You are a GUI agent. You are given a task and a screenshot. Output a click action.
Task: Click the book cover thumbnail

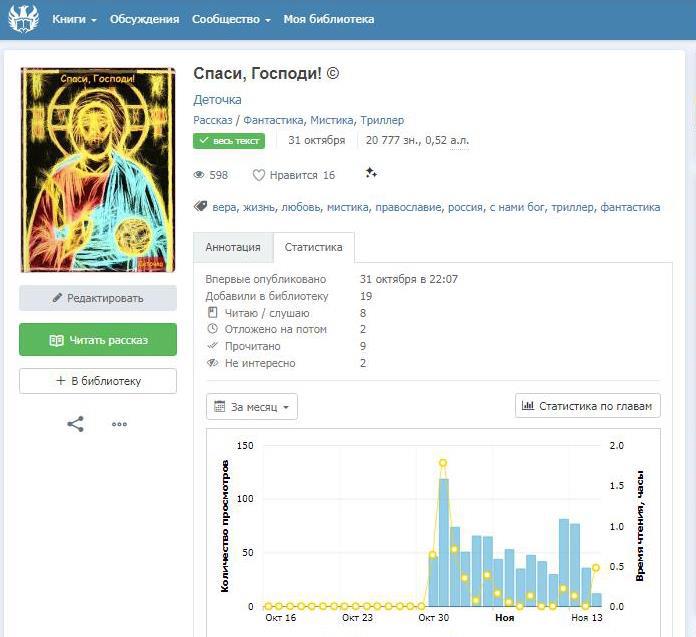click(x=98, y=170)
